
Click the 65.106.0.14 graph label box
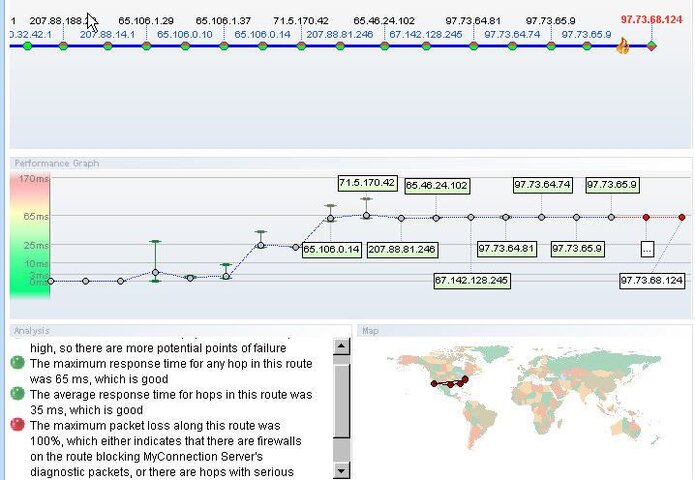point(332,250)
